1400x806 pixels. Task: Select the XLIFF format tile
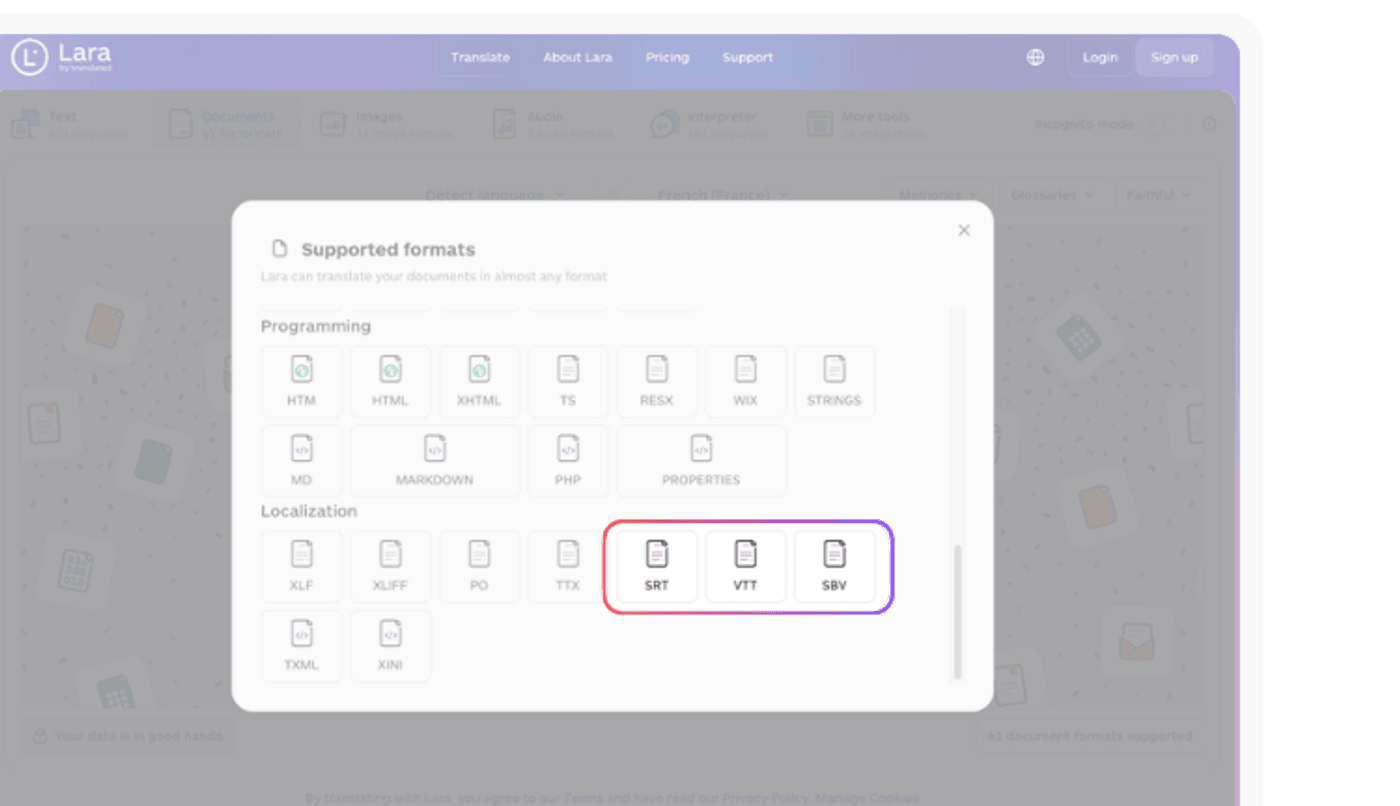390,566
